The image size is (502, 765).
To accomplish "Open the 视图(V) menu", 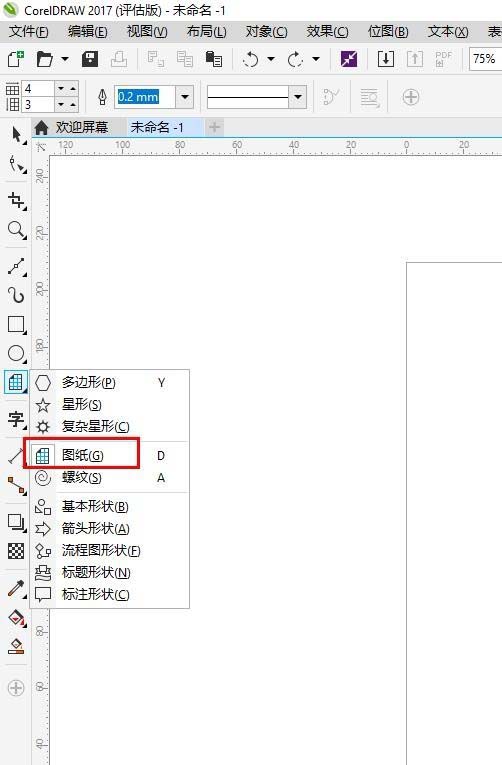I will (x=147, y=32).
